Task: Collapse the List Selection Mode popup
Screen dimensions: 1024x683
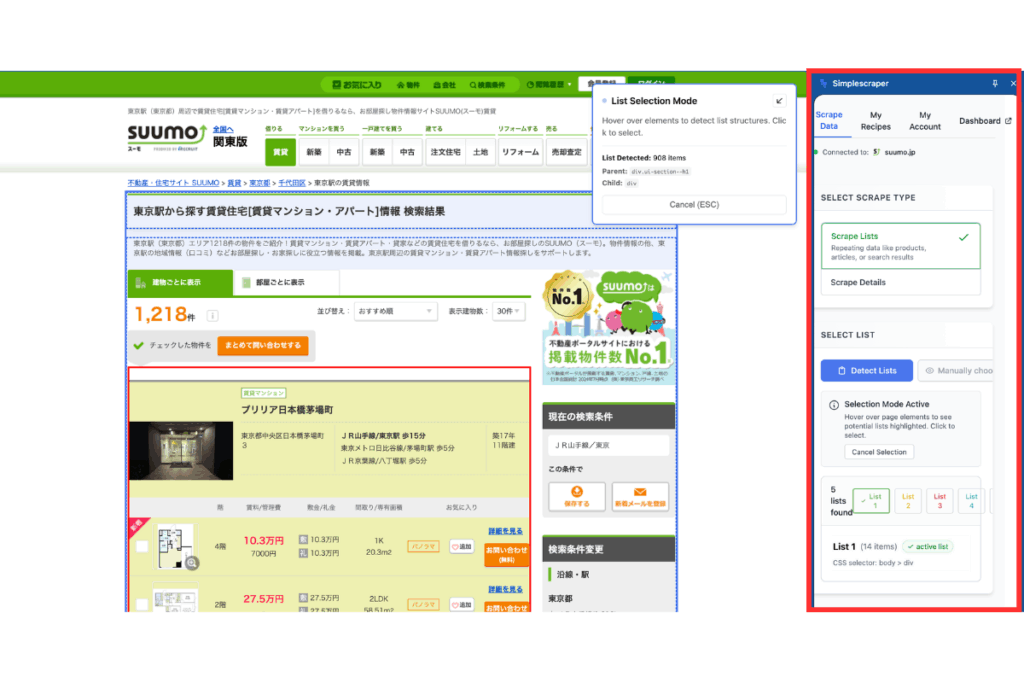Action: tap(780, 101)
